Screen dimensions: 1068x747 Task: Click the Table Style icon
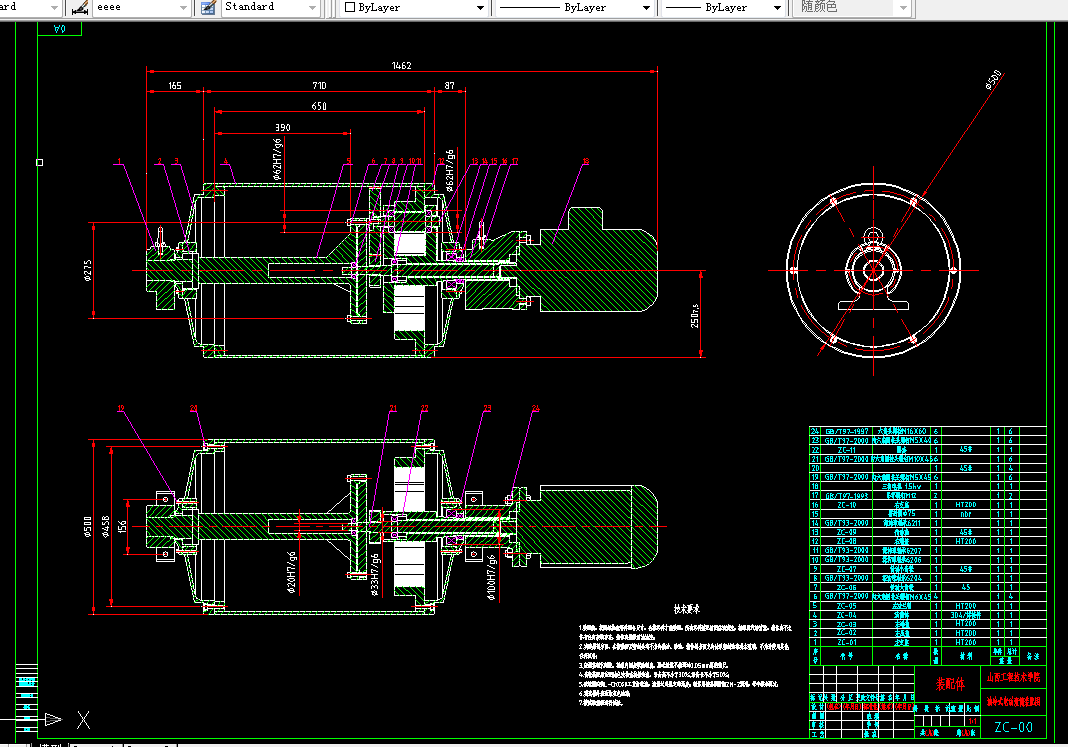pos(208,8)
